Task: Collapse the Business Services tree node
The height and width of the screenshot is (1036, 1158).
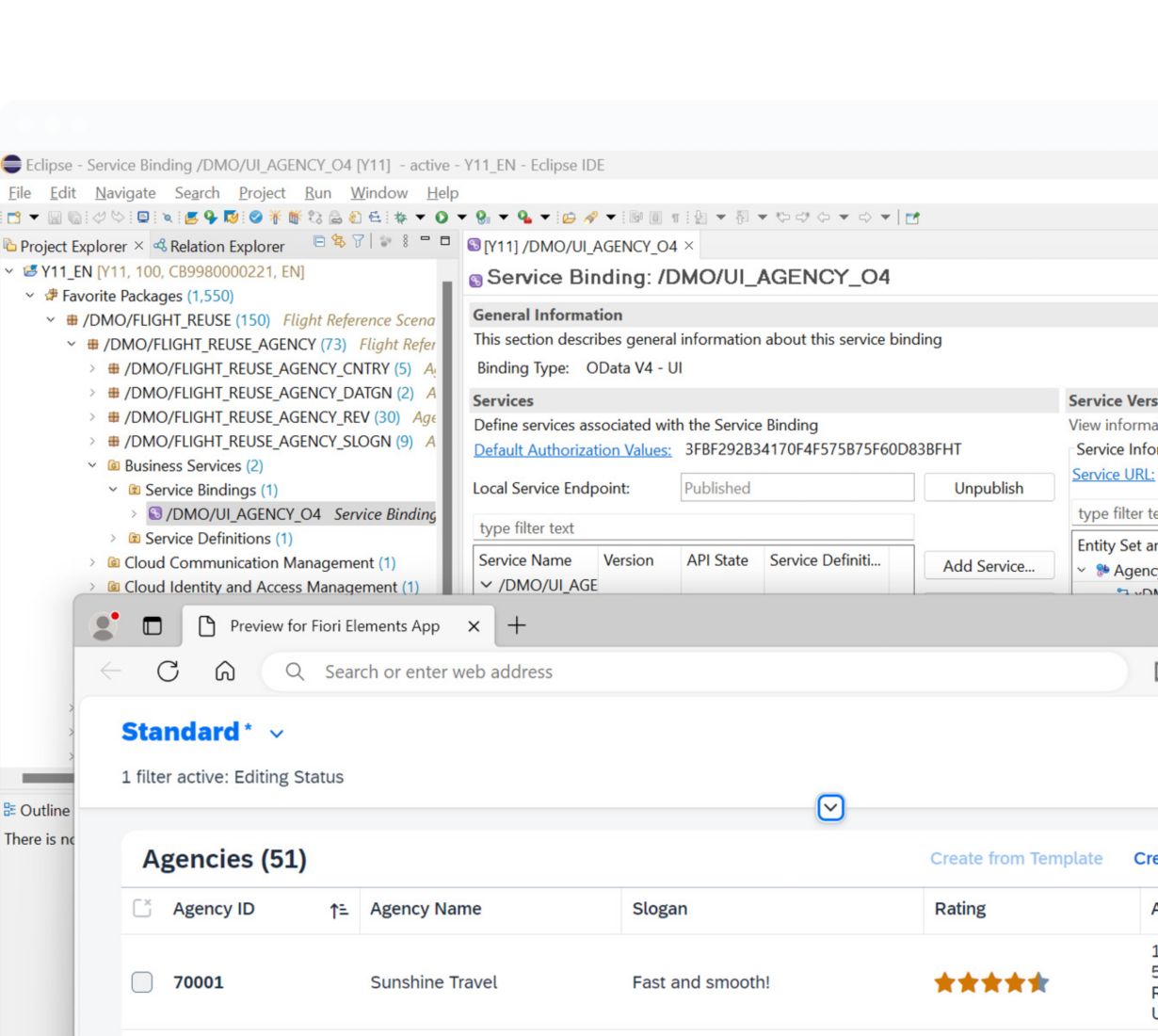Action: pos(92,465)
